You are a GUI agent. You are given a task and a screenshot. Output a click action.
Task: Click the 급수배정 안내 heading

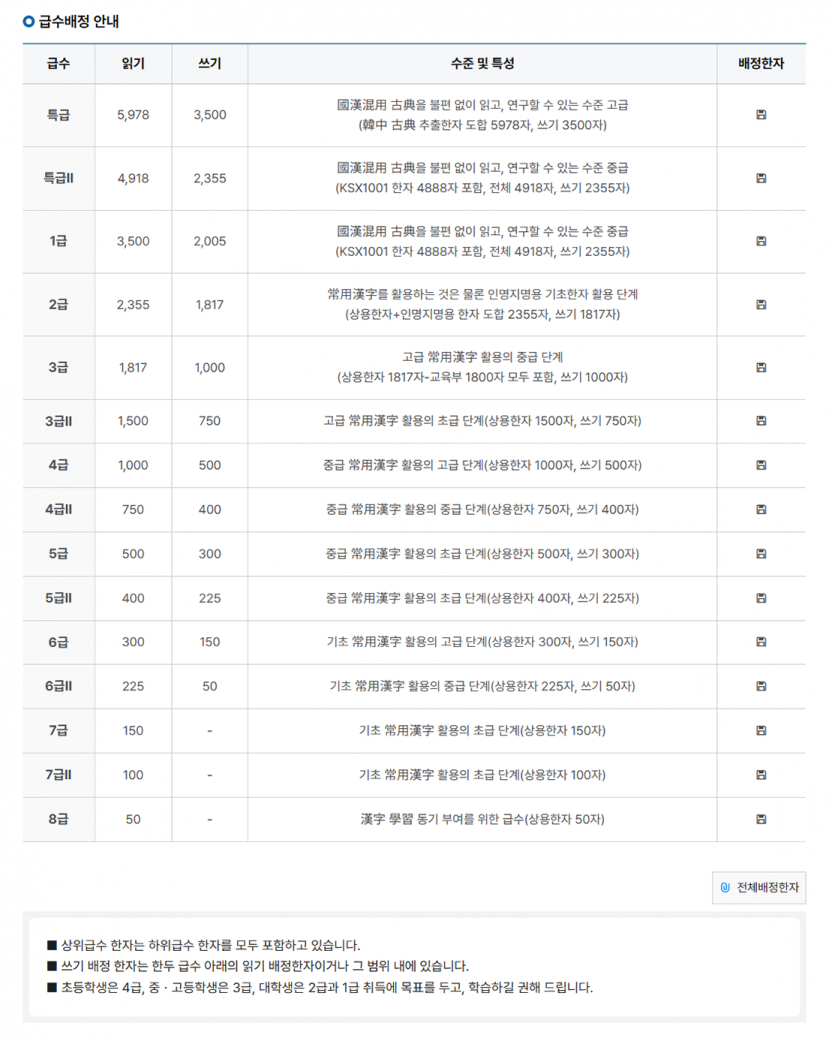78,21
